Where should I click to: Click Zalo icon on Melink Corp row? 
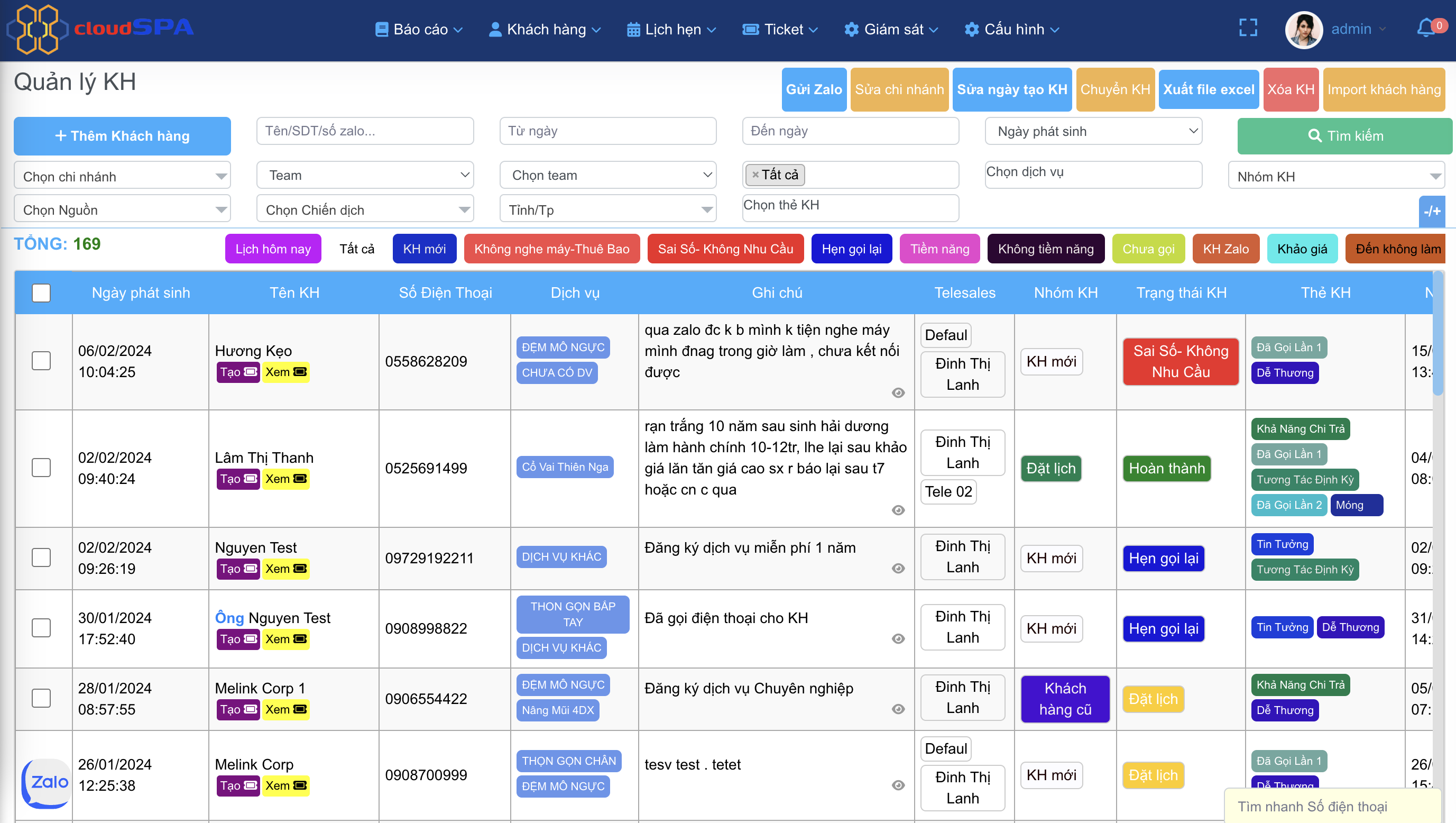point(45,782)
